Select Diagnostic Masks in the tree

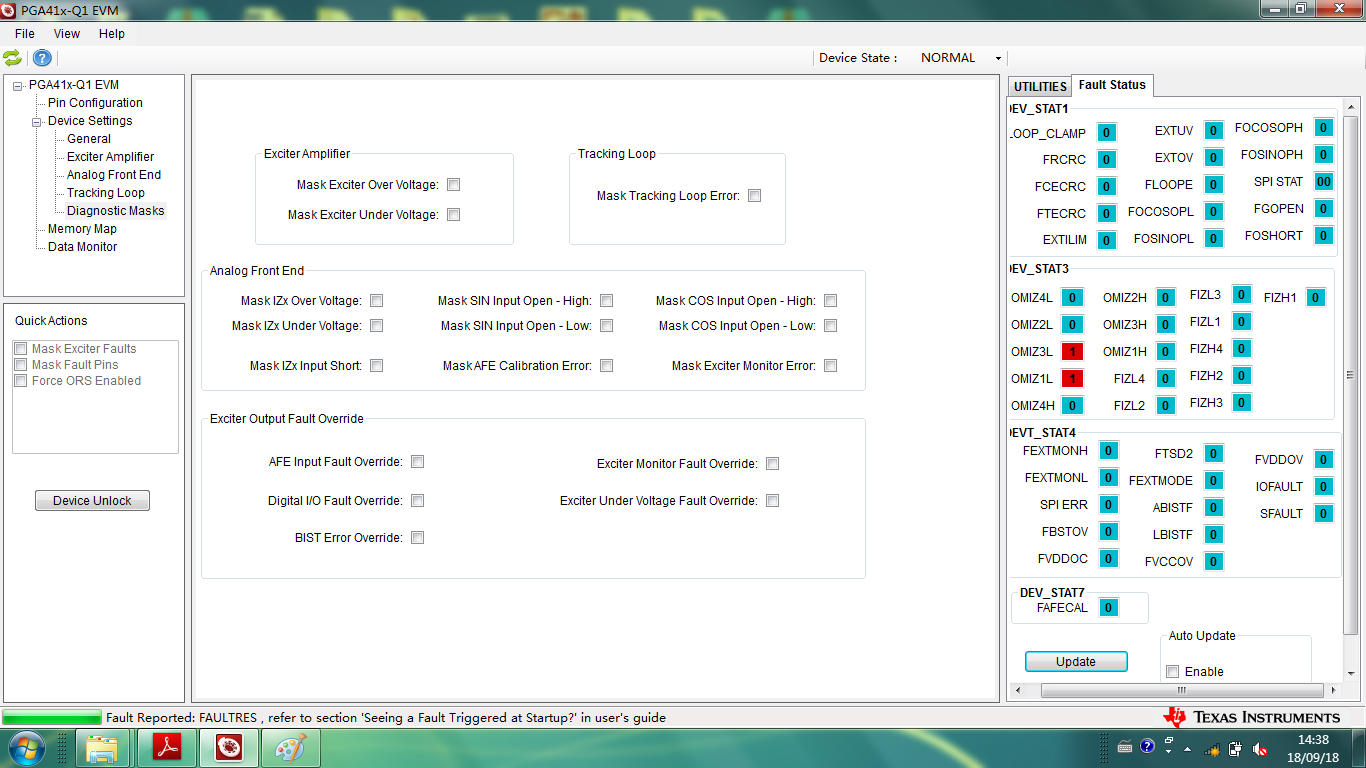coord(115,211)
